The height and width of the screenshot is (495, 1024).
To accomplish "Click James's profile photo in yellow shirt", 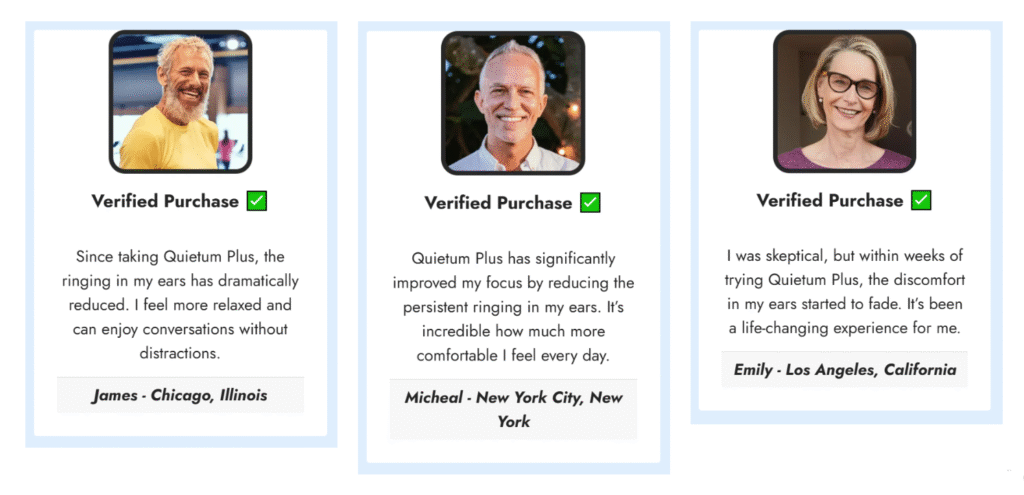I will pyautogui.click(x=180, y=102).
